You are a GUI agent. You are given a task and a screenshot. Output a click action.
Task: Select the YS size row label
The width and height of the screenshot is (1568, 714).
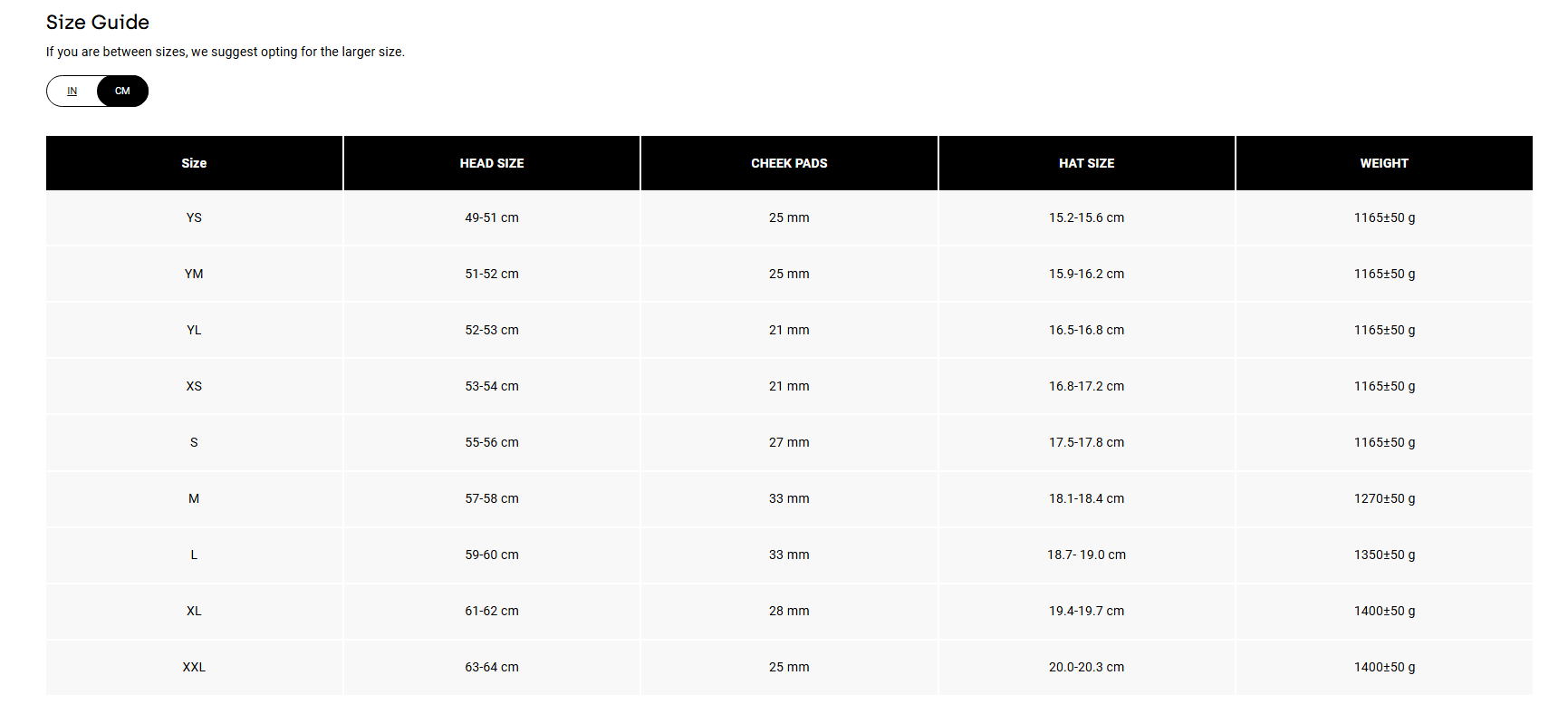[194, 218]
